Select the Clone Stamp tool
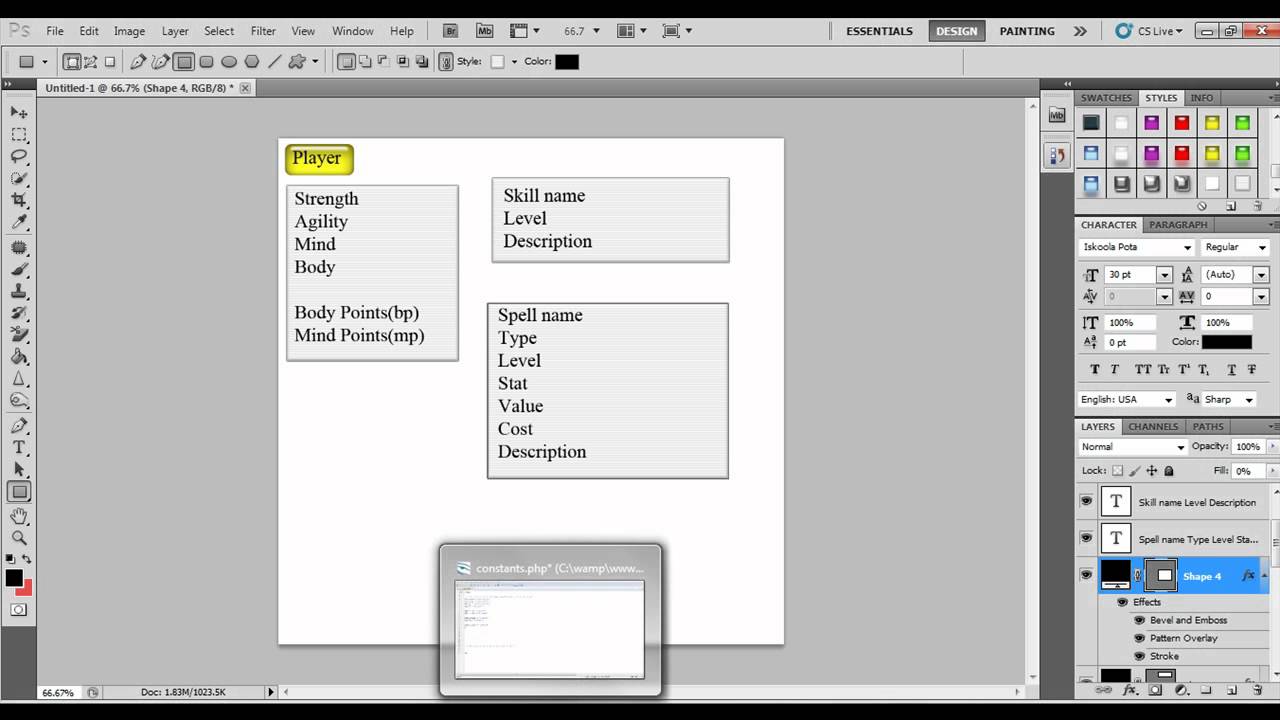This screenshot has height=720, width=1280. (x=19, y=291)
